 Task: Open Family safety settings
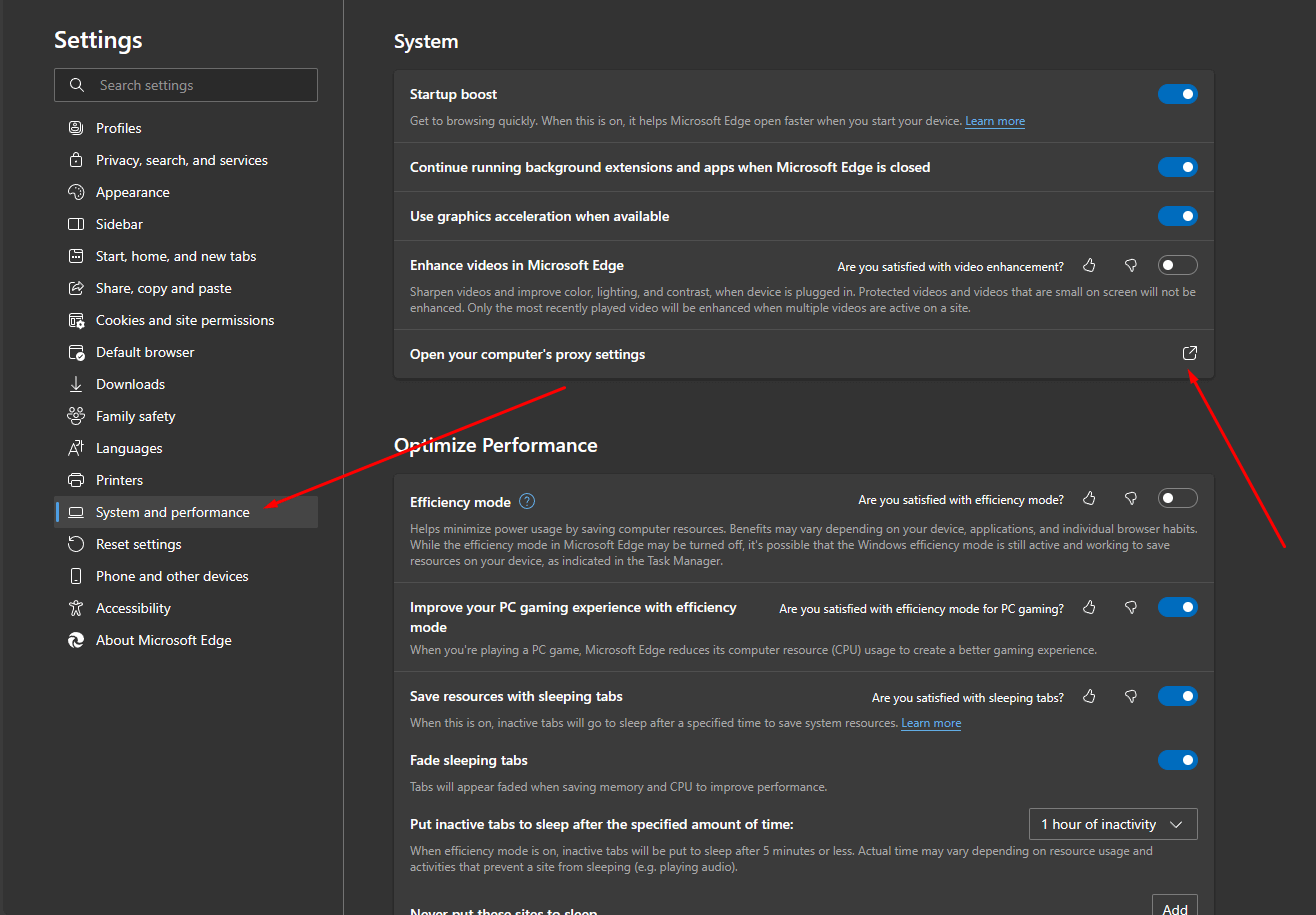click(x=186, y=416)
